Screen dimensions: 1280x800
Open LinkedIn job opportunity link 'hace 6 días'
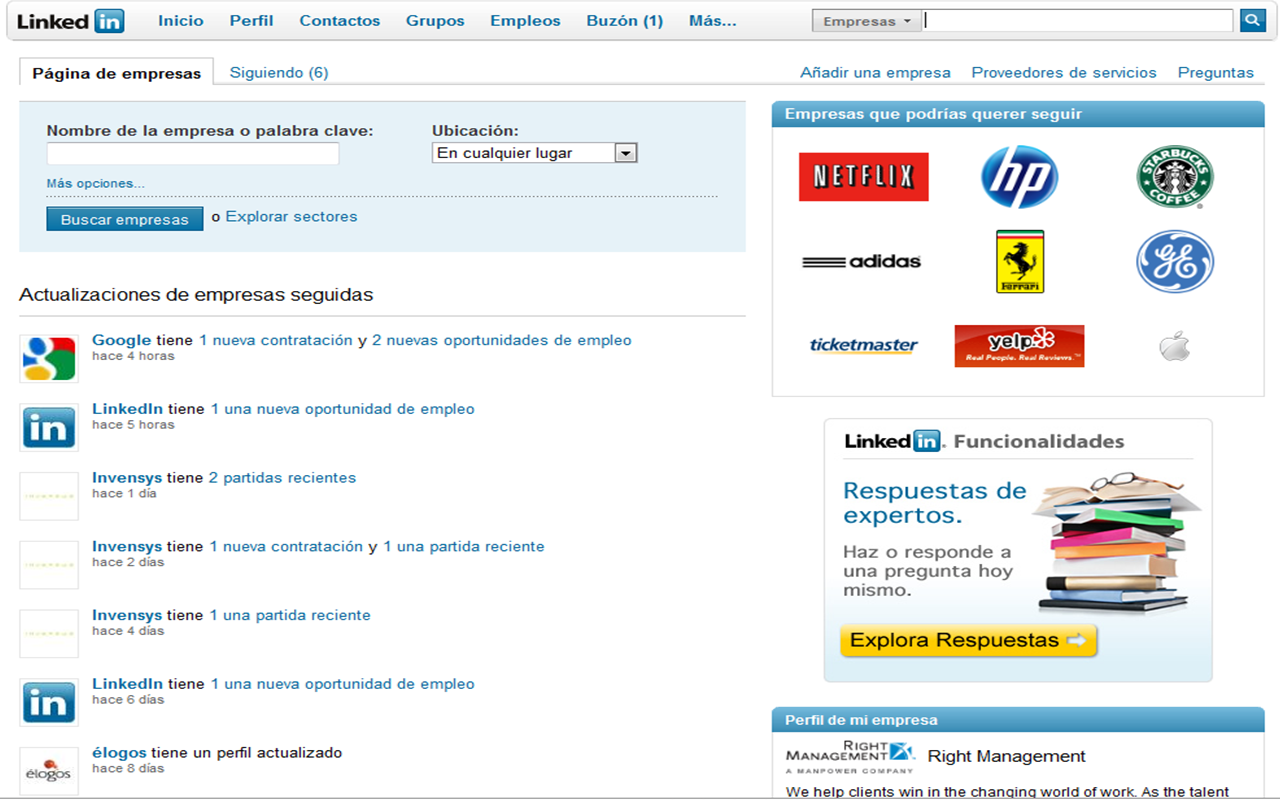(342, 685)
